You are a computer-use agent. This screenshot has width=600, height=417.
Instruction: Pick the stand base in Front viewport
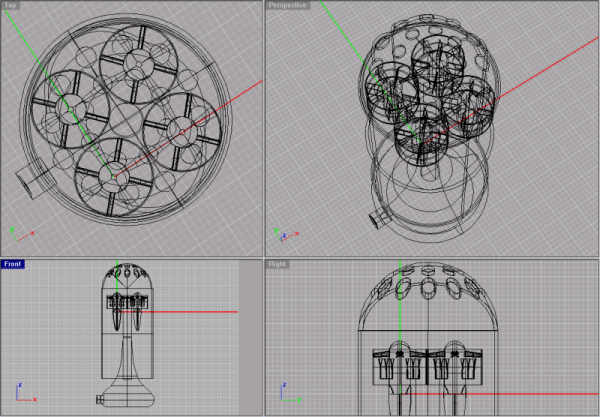pyautogui.click(x=128, y=394)
